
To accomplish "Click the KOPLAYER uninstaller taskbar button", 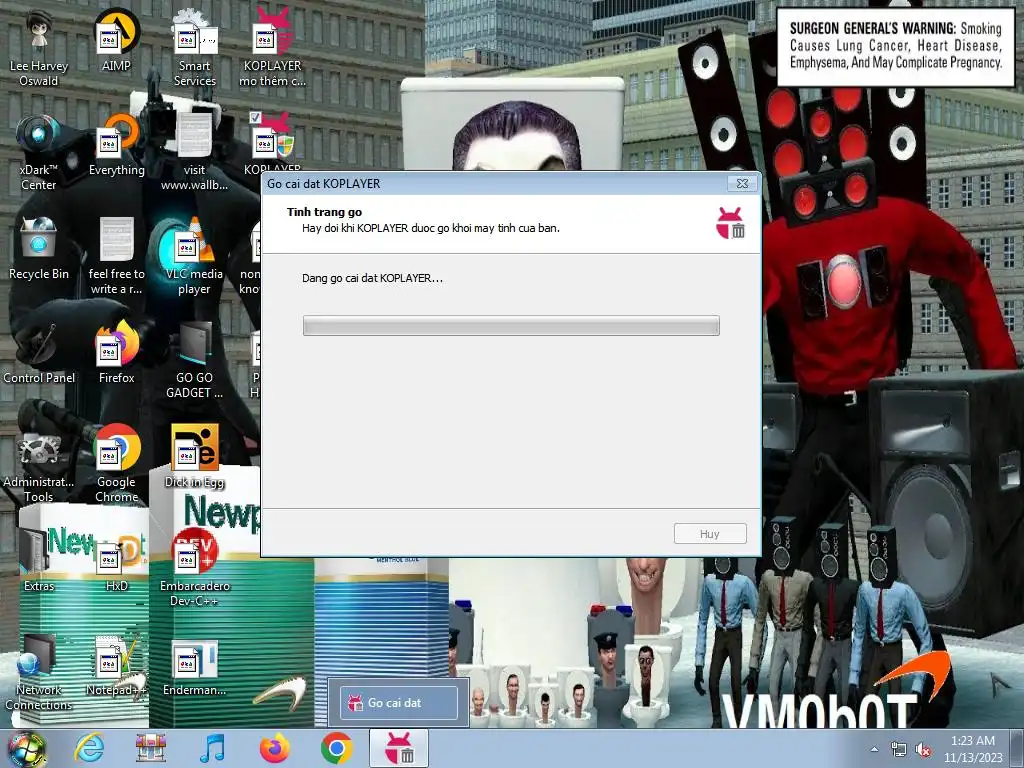I will click(399, 748).
